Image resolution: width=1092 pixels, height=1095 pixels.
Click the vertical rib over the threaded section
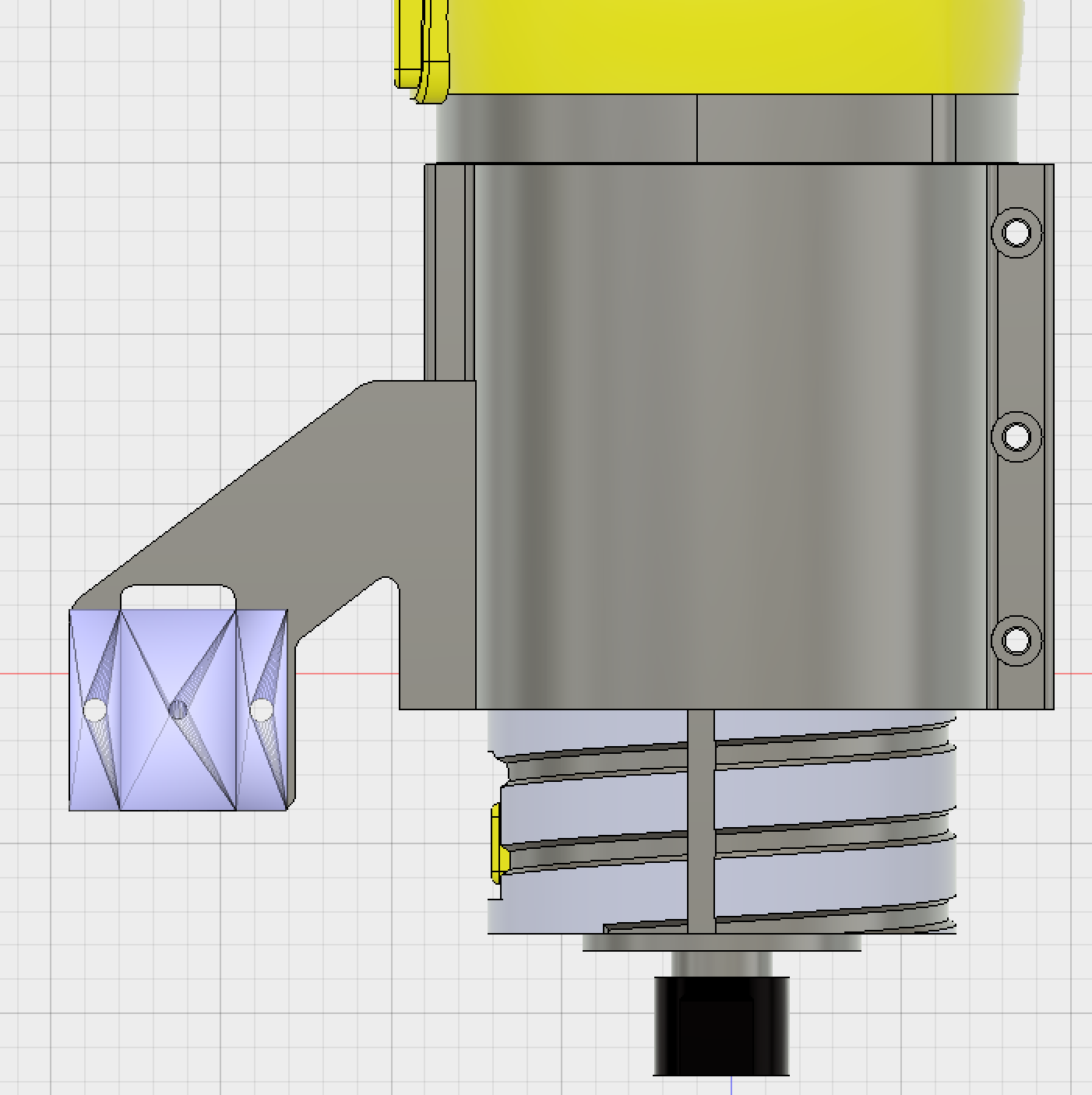coord(702,821)
